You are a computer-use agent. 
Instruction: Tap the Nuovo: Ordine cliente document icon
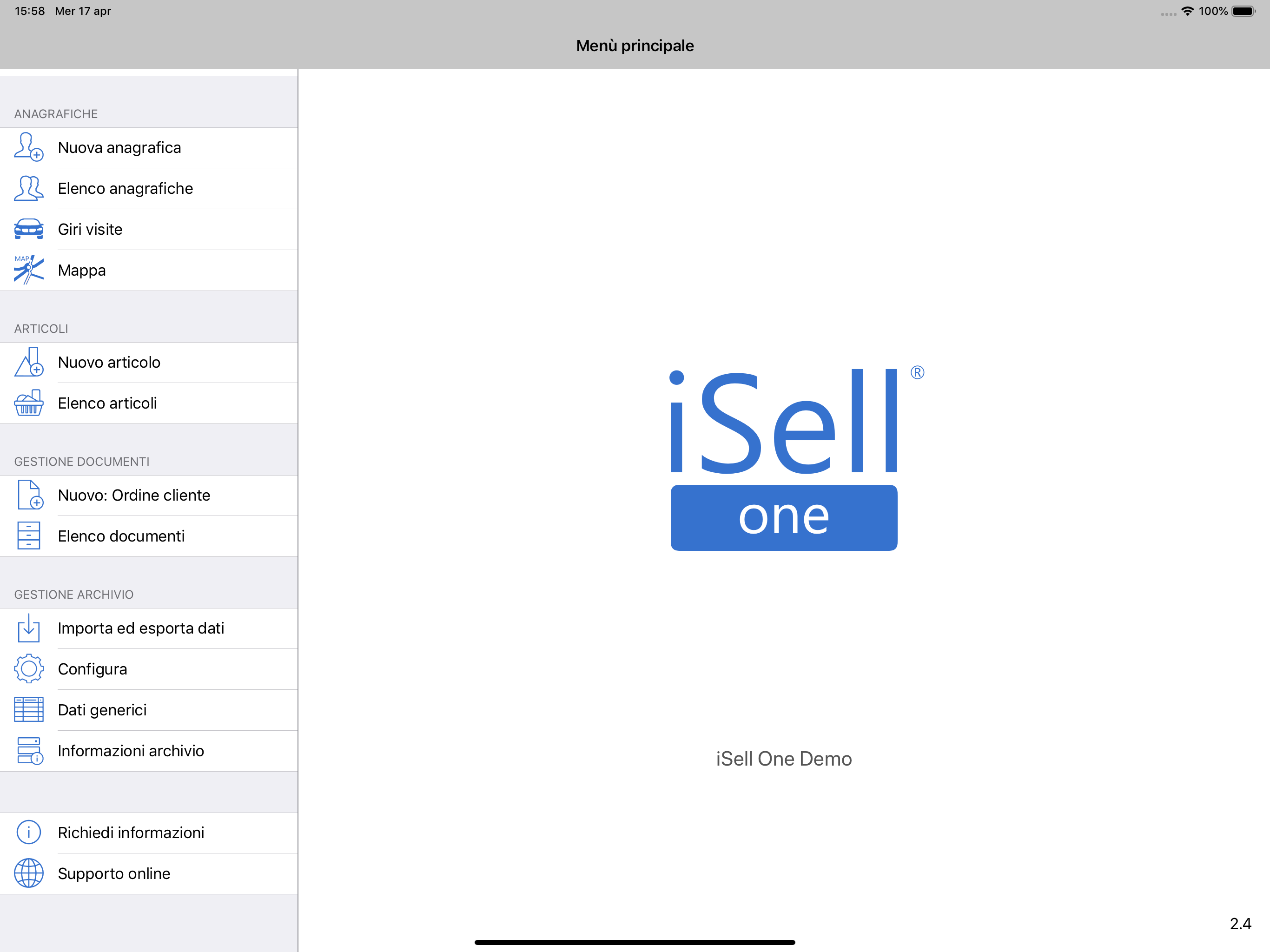[30, 495]
